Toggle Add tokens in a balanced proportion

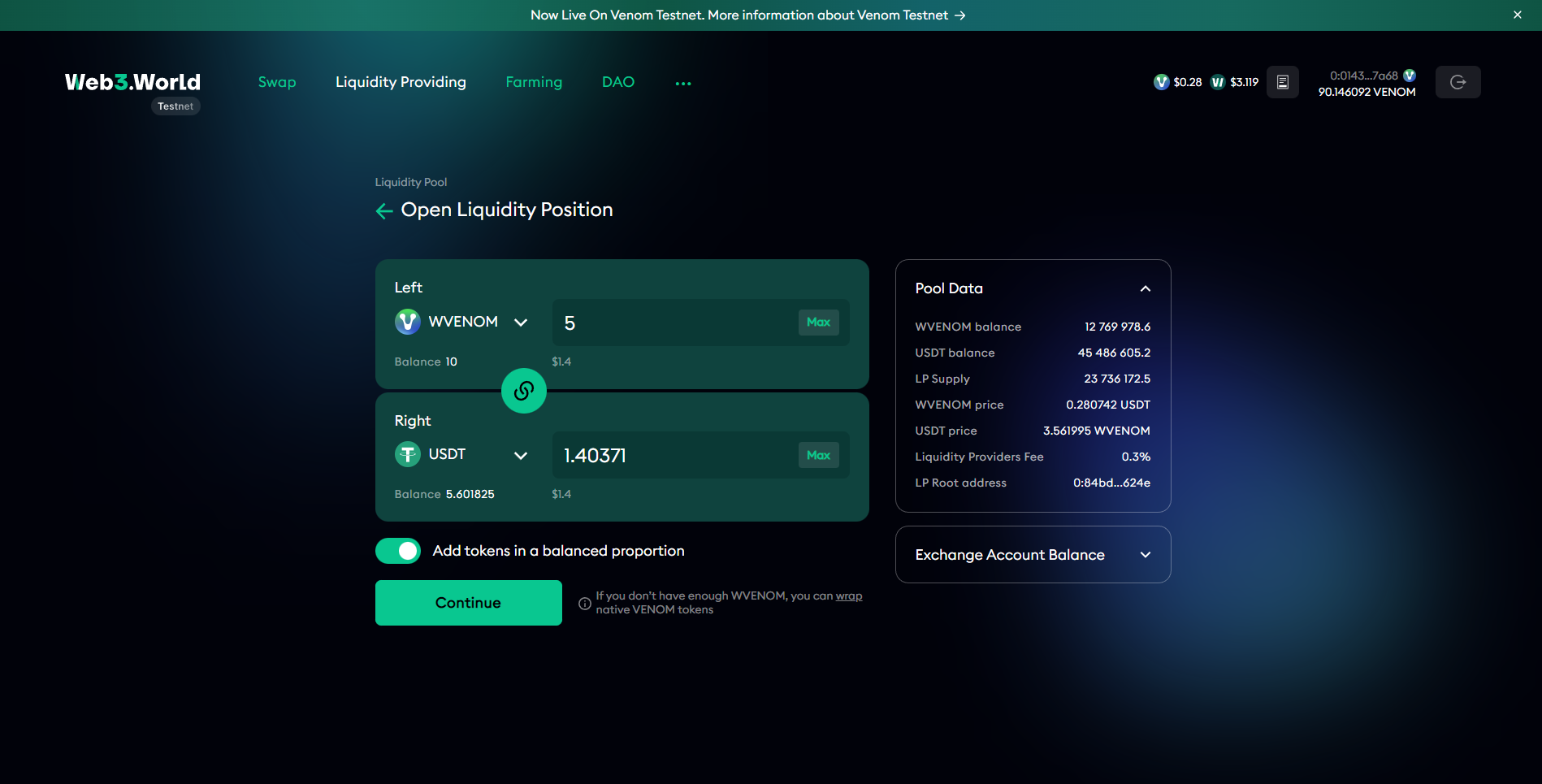pos(398,551)
